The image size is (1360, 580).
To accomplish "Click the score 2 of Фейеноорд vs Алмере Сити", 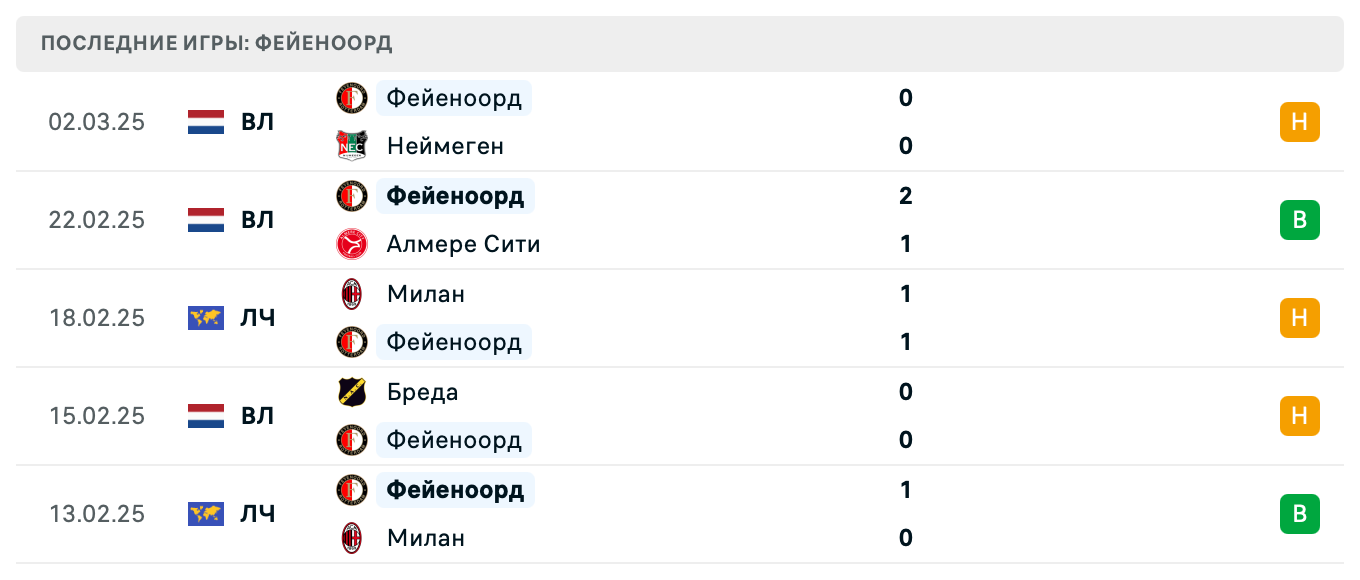I will (x=905, y=196).
